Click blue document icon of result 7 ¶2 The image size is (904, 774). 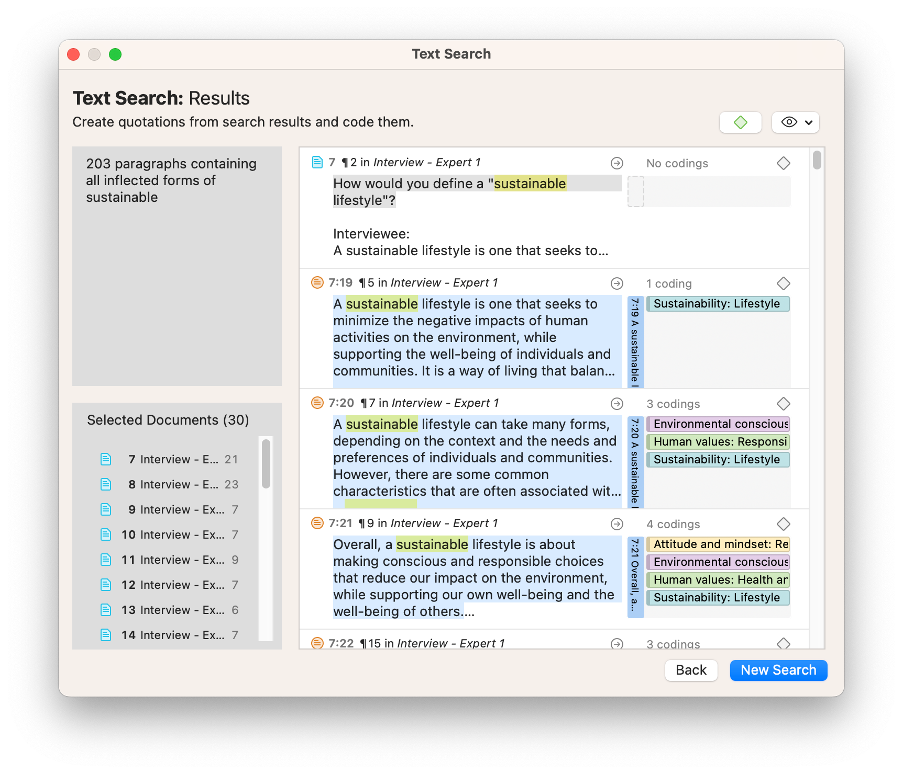317,162
